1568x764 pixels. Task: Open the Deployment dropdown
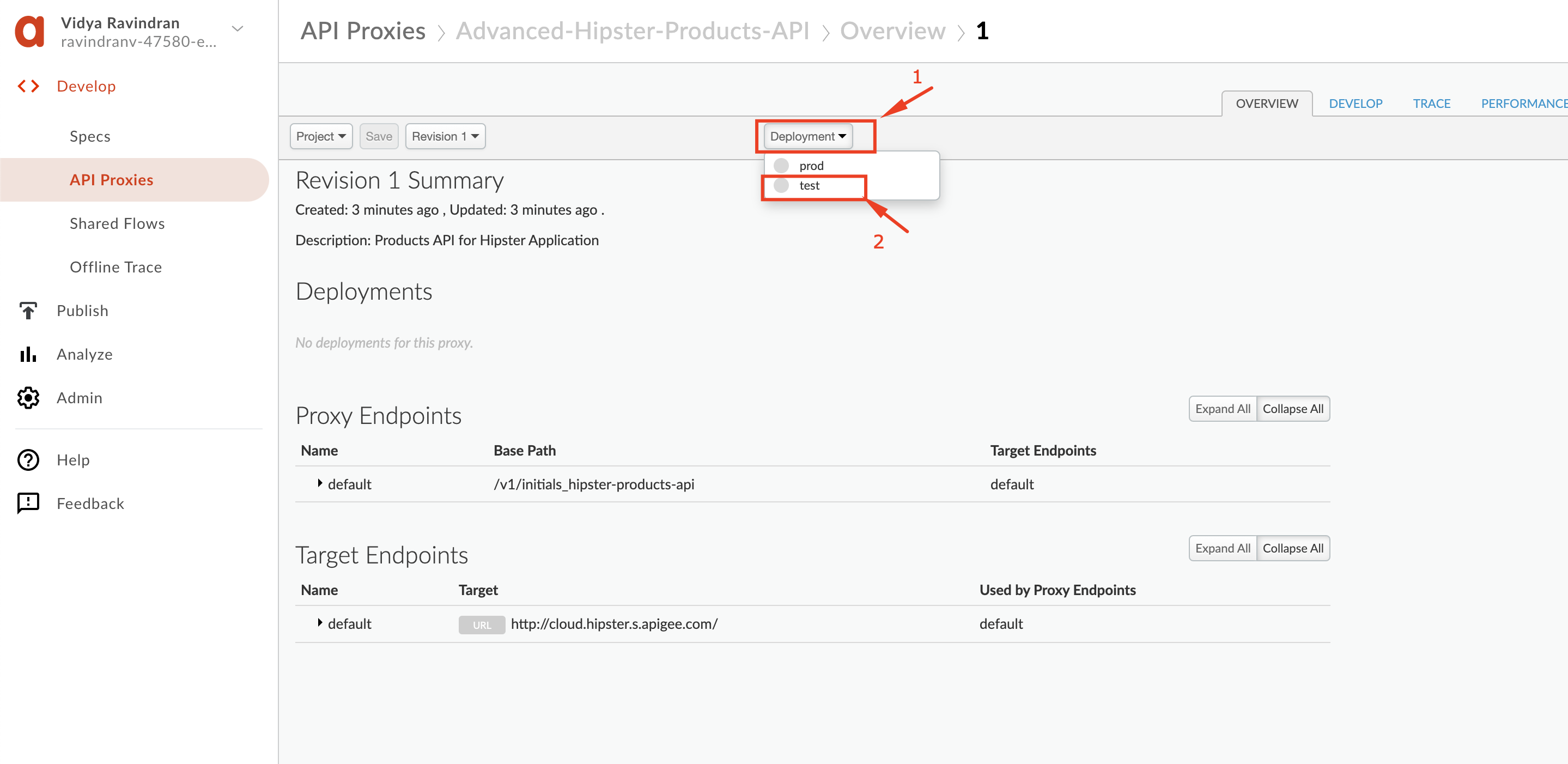(808, 136)
